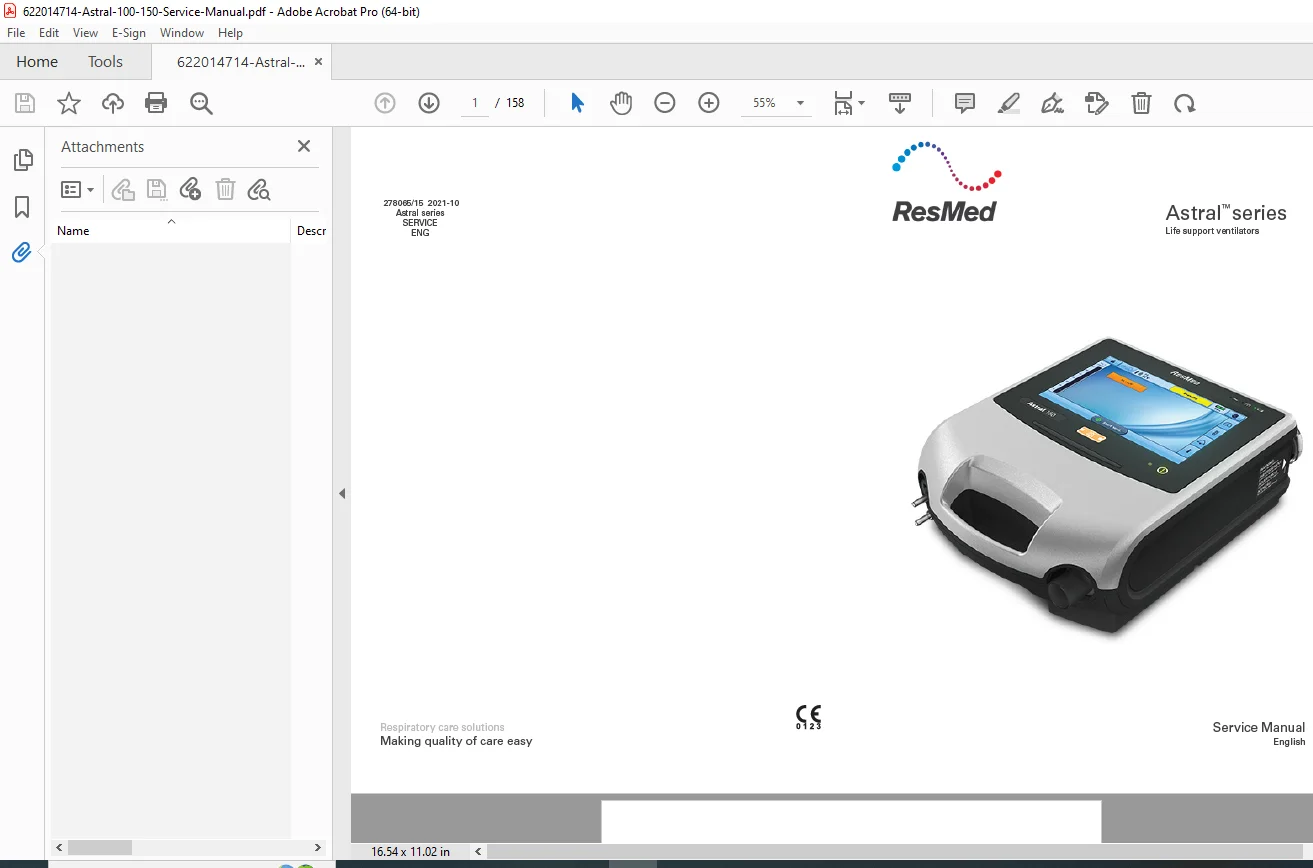Rotate the page with circular arrow icon
This screenshot has height=868, width=1313.
[x=1185, y=103]
